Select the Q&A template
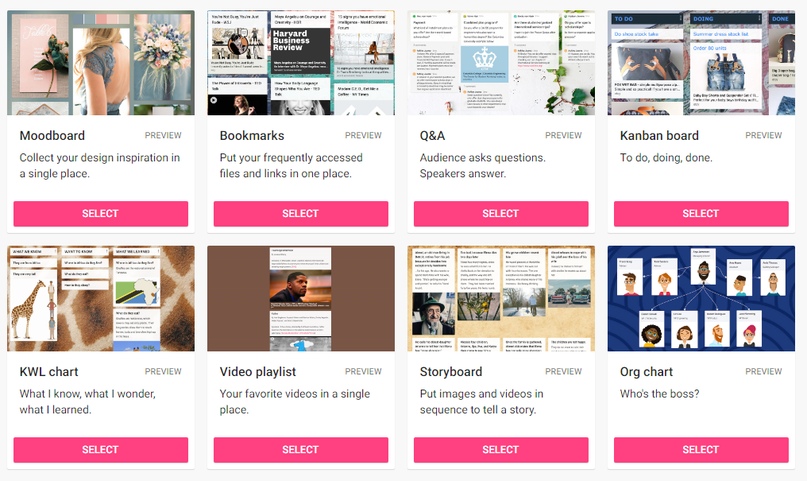The height and width of the screenshot is (481, 807). click(501, 213)
